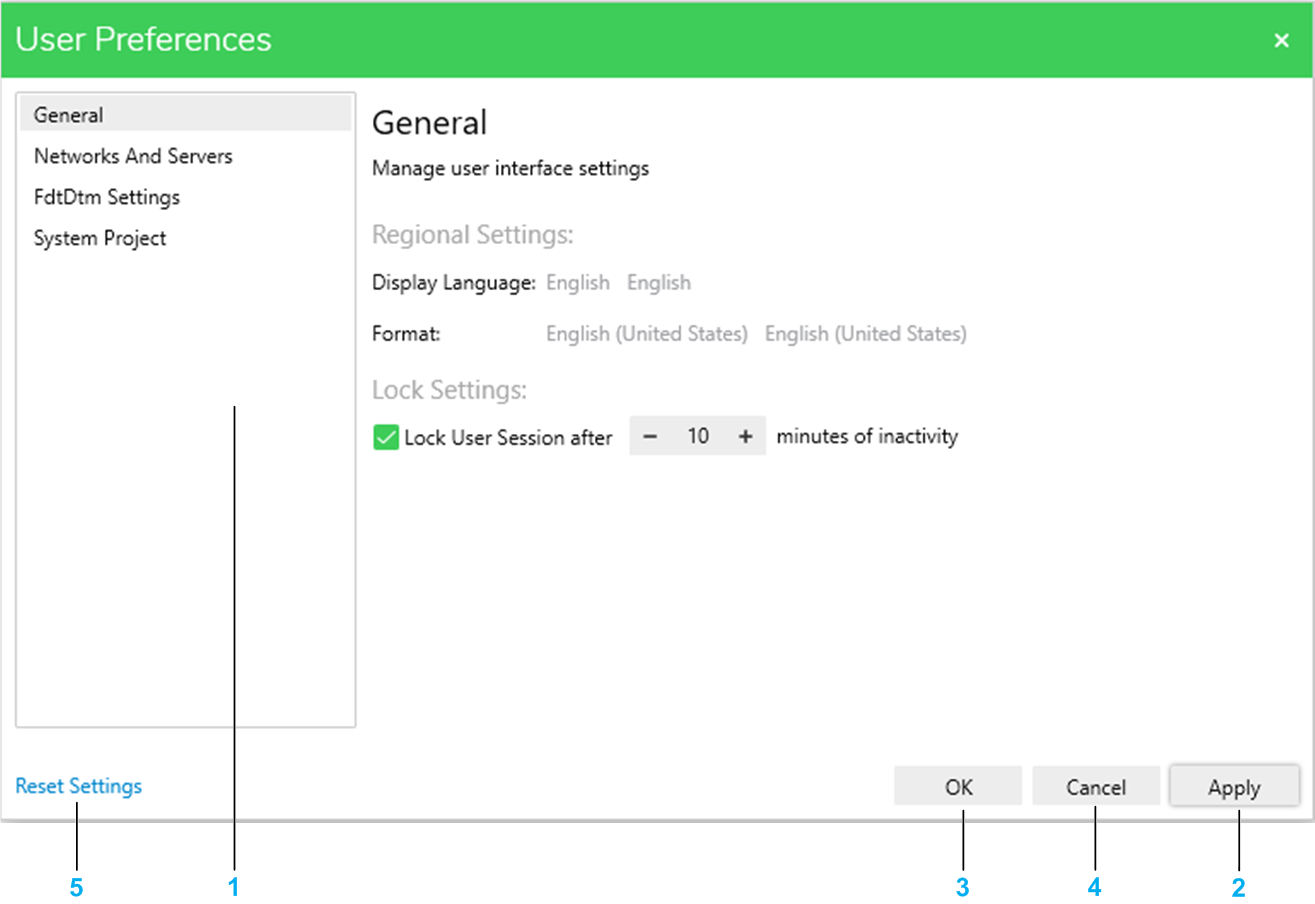This screenshot has width=1315, height=904.
Task: Switch to FdtDtm Settings category
Action: (x=107, y=197)
